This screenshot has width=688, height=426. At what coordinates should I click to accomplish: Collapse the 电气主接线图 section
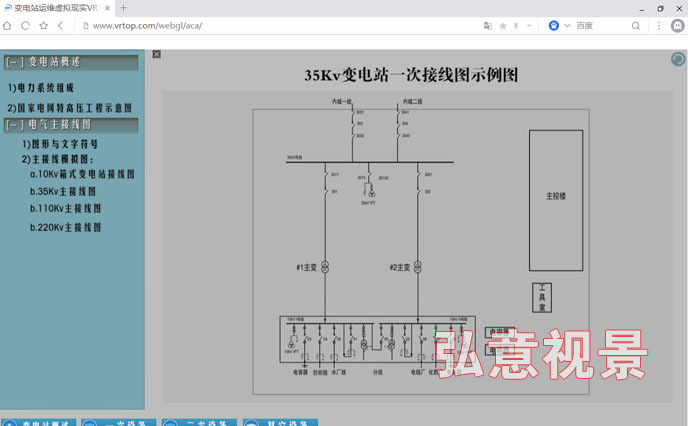71,125
